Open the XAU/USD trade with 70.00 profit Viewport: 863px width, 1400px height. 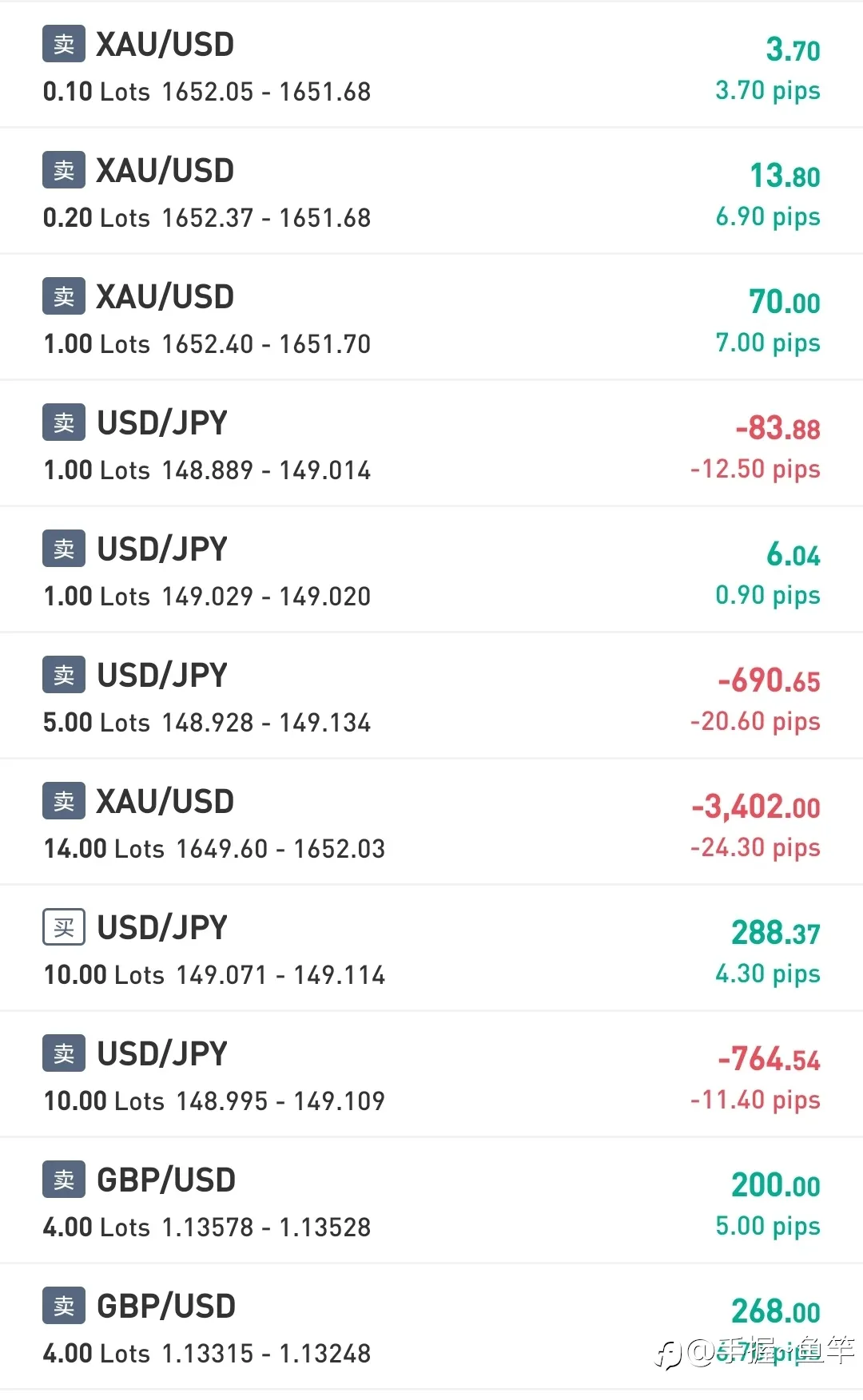click(431, 317)
